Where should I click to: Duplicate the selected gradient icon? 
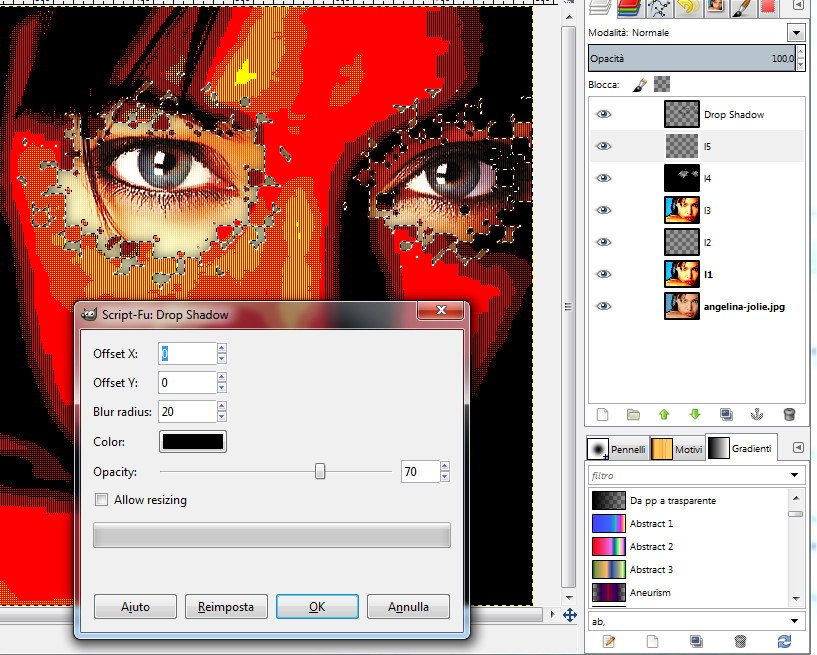[696, 641]
